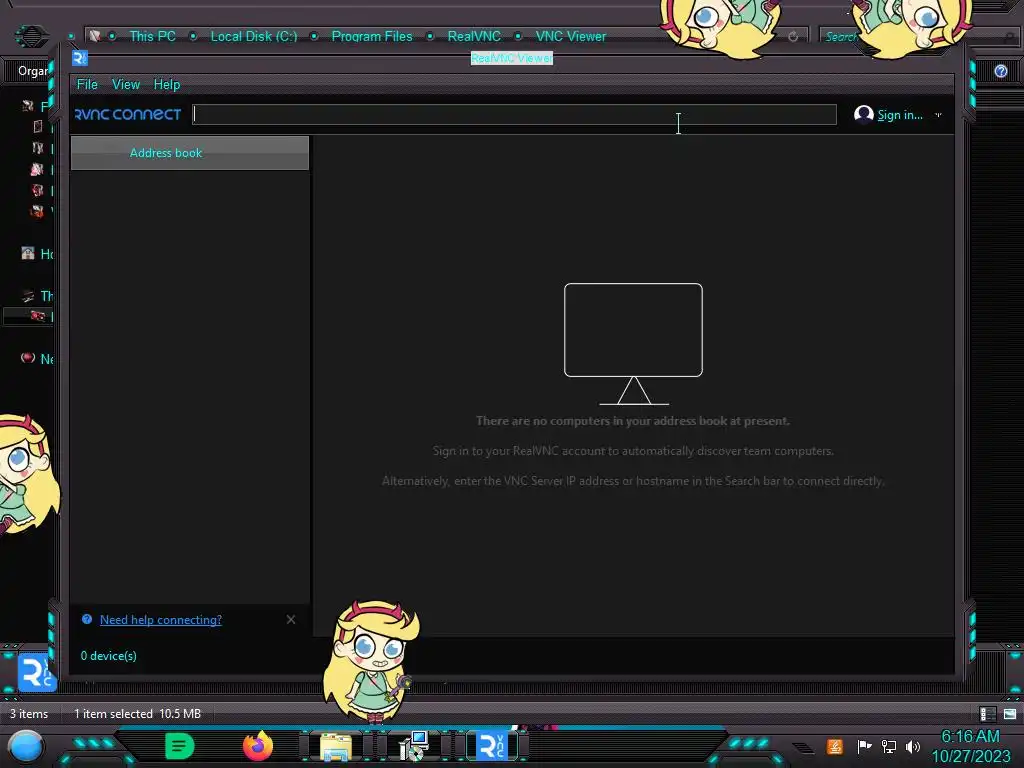Click the '3 items' Explorer status text
The image size is (1024, 768).
[29, 714]
